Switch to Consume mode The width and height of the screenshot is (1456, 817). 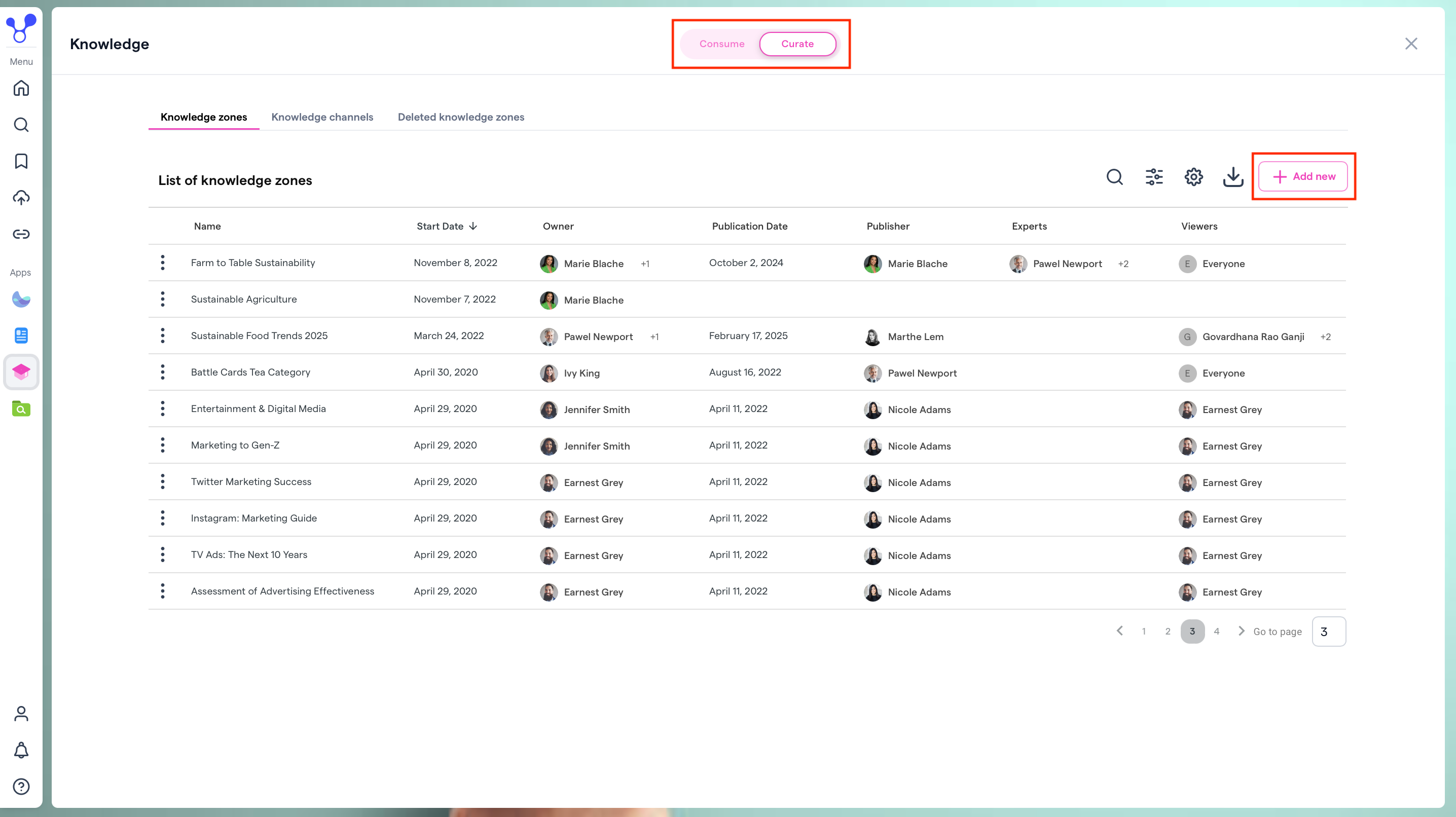pyautogui.click(x=722, y=44)
